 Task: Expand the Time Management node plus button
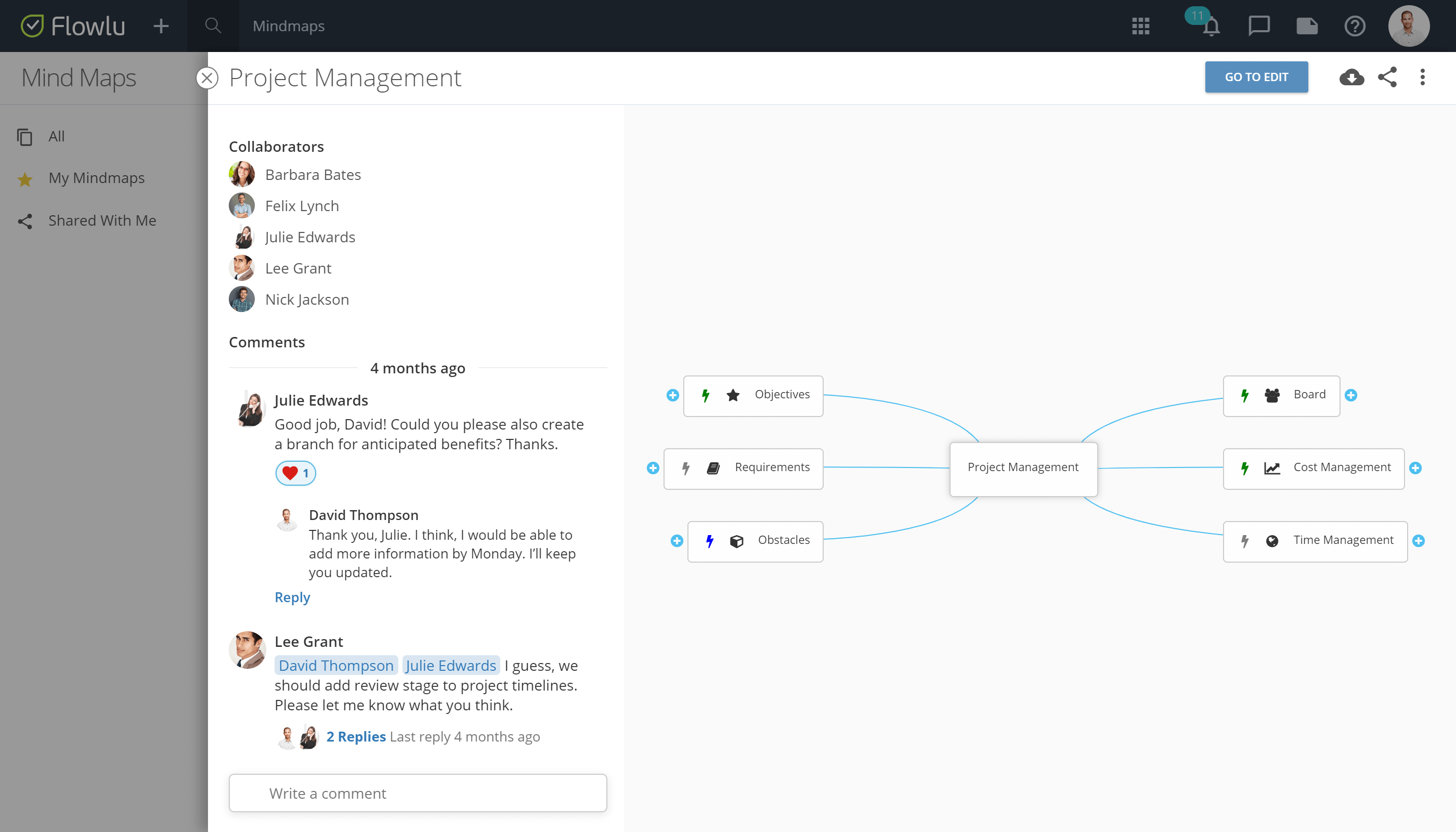1418,541
